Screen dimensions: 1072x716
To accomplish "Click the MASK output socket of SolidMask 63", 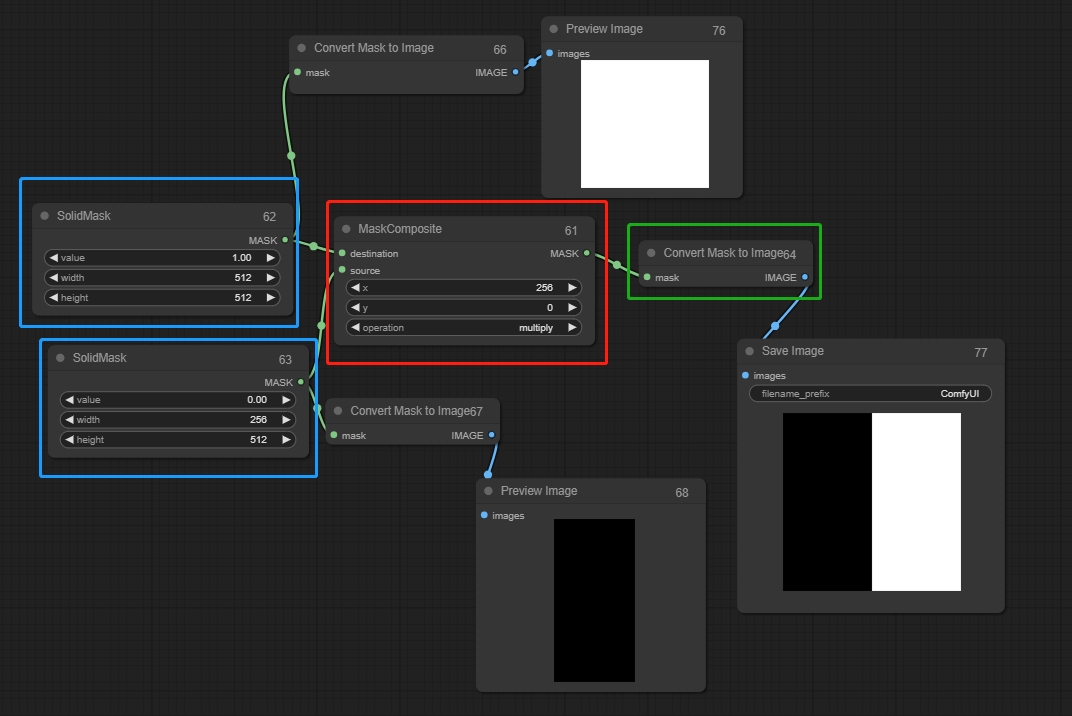I will click(x=301, y=382).
